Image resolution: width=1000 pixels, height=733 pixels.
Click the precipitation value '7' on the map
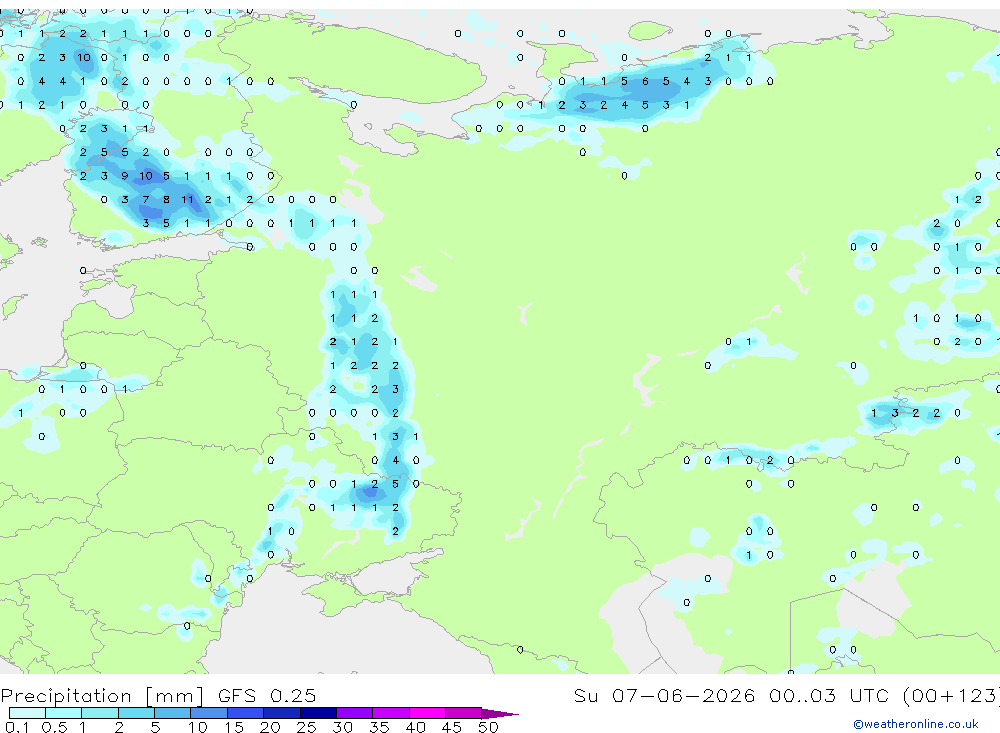[146, 200]
